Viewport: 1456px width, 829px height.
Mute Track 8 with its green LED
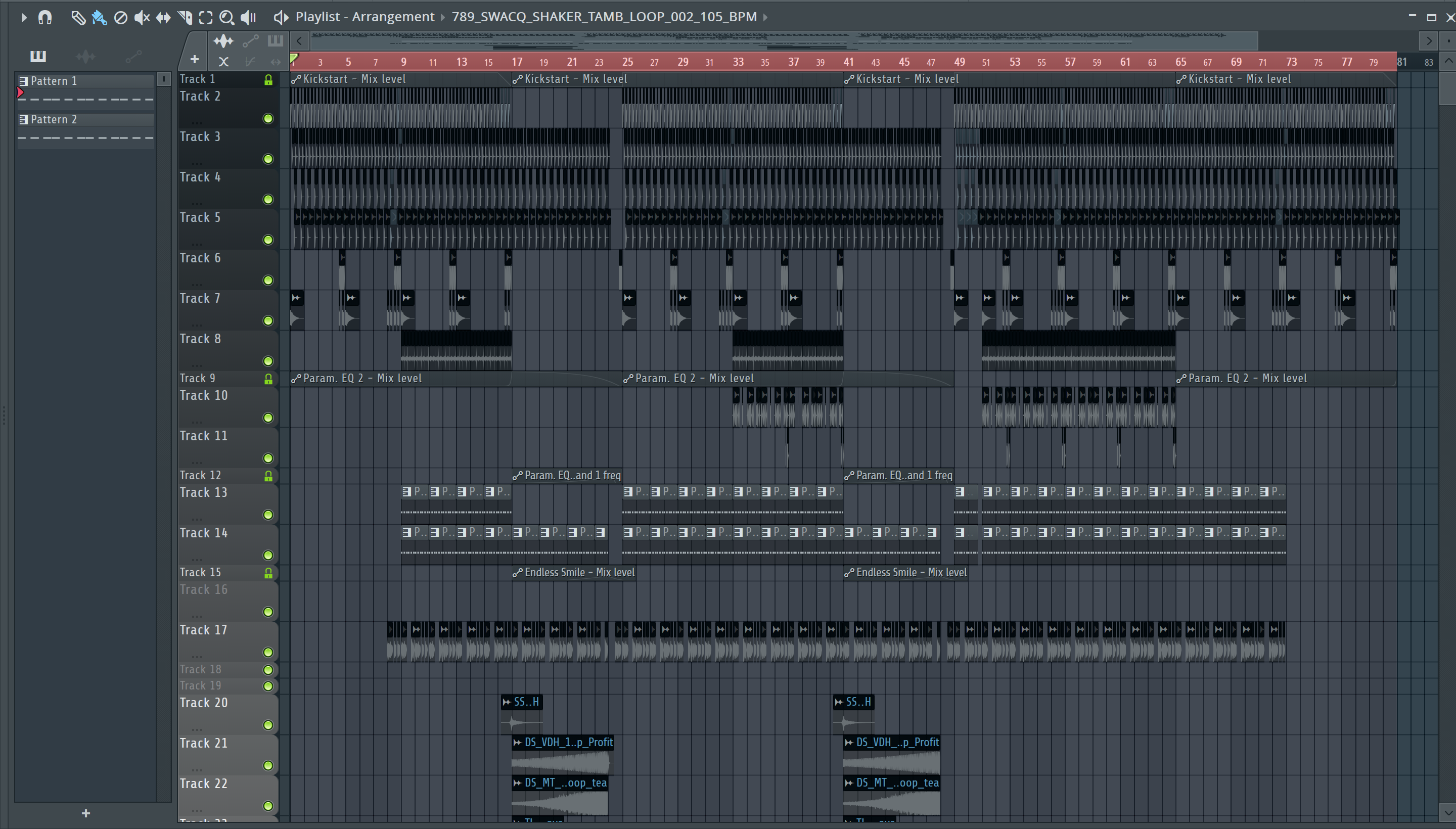click(x=268, y=361)
